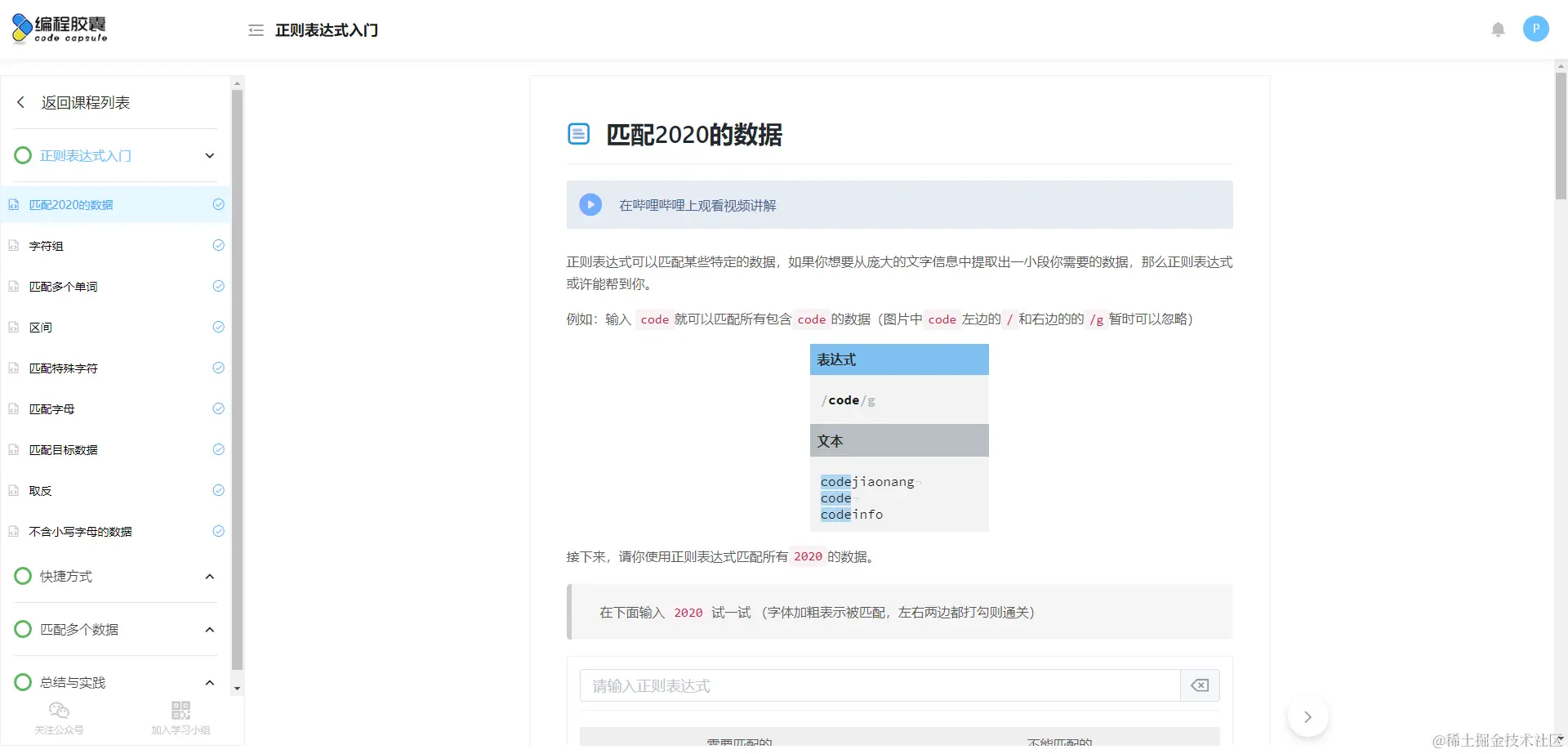The height and width of the screenshot is (754, 1568).
Task: Open the user avatar P menu
Action: point(1535,29)
